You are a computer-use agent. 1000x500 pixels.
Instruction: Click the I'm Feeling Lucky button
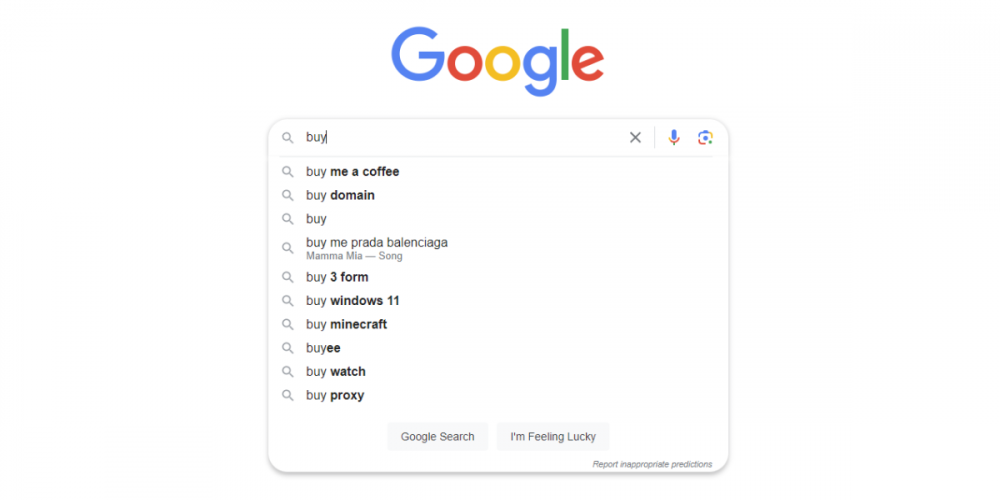click(553, 436)
